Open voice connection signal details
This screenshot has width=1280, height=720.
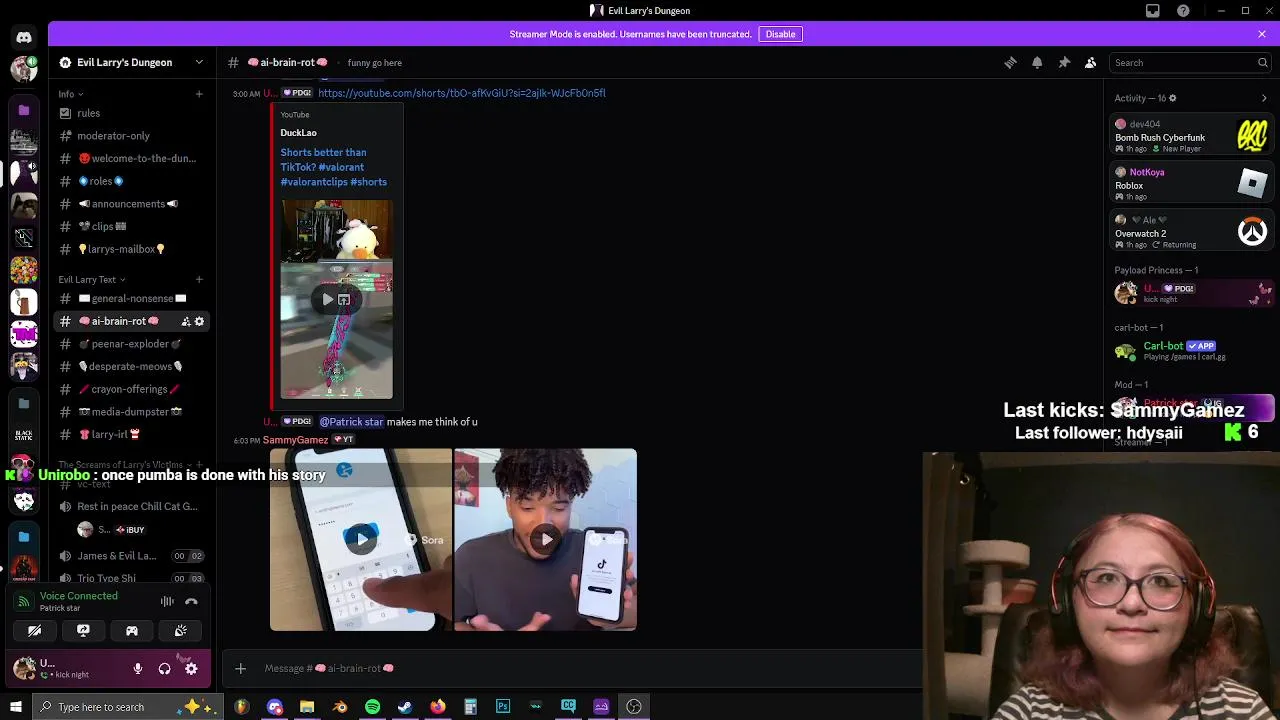[24, 602]
